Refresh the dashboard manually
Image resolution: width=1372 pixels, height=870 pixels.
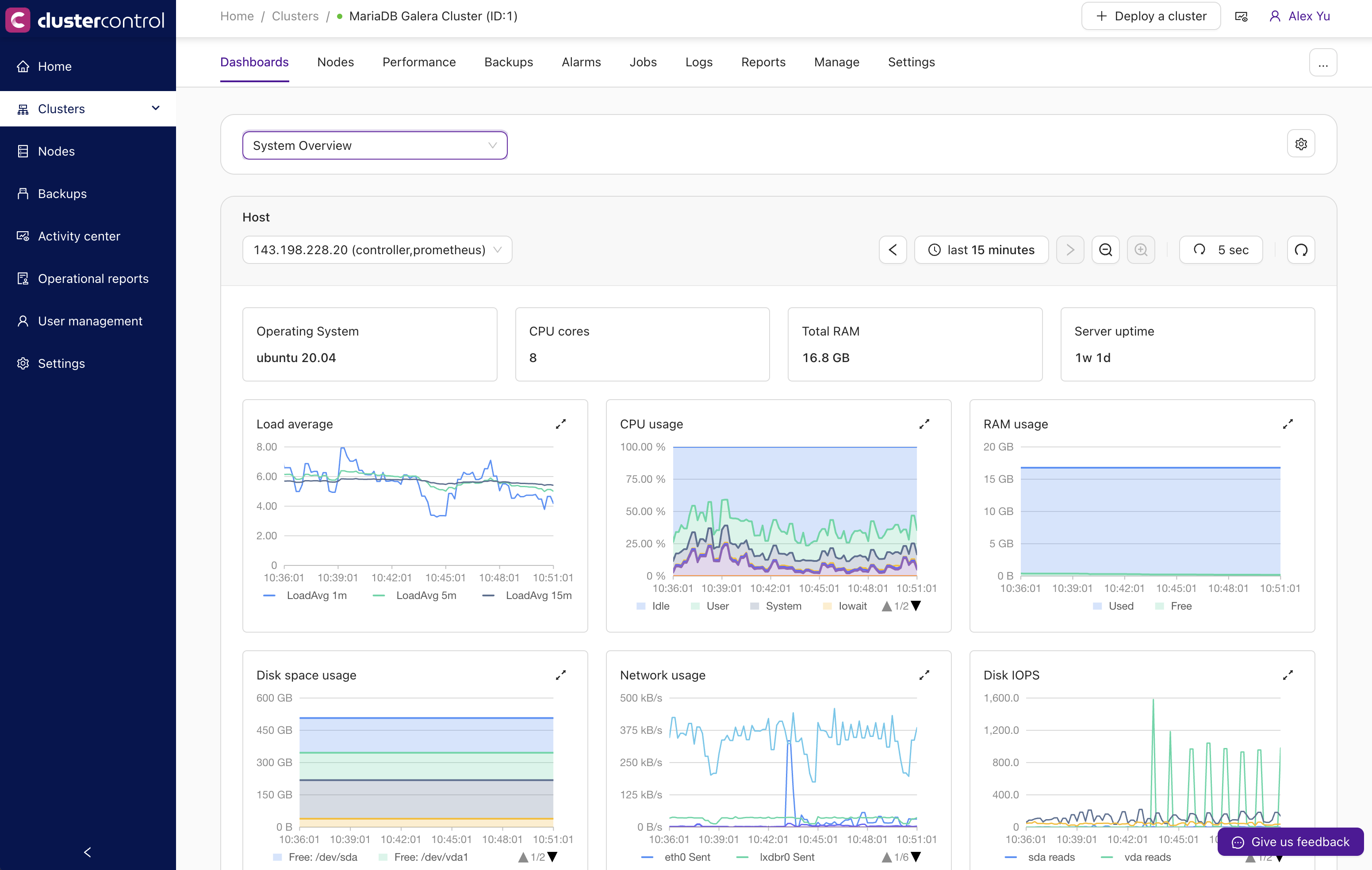[1301, 250]
